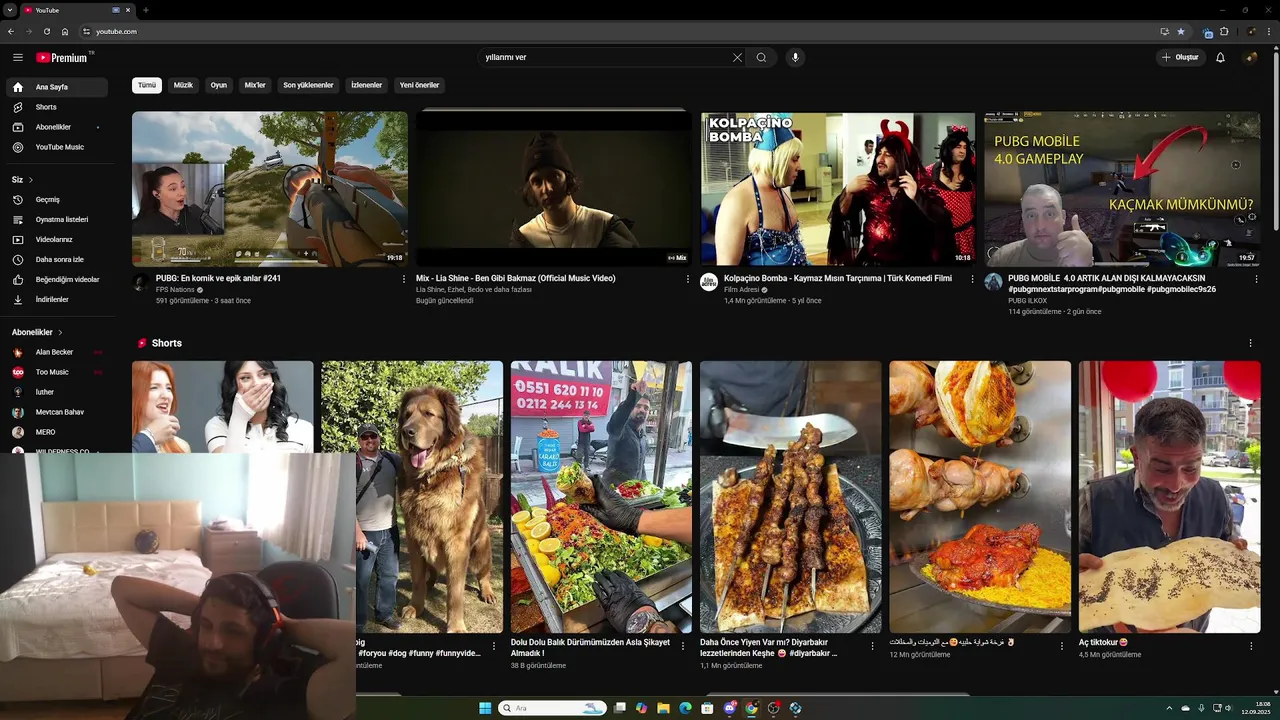Expand the Abonelikler subscriptions header
Image resolution: width=1280 pixels, height=720 pixels.
38,332
